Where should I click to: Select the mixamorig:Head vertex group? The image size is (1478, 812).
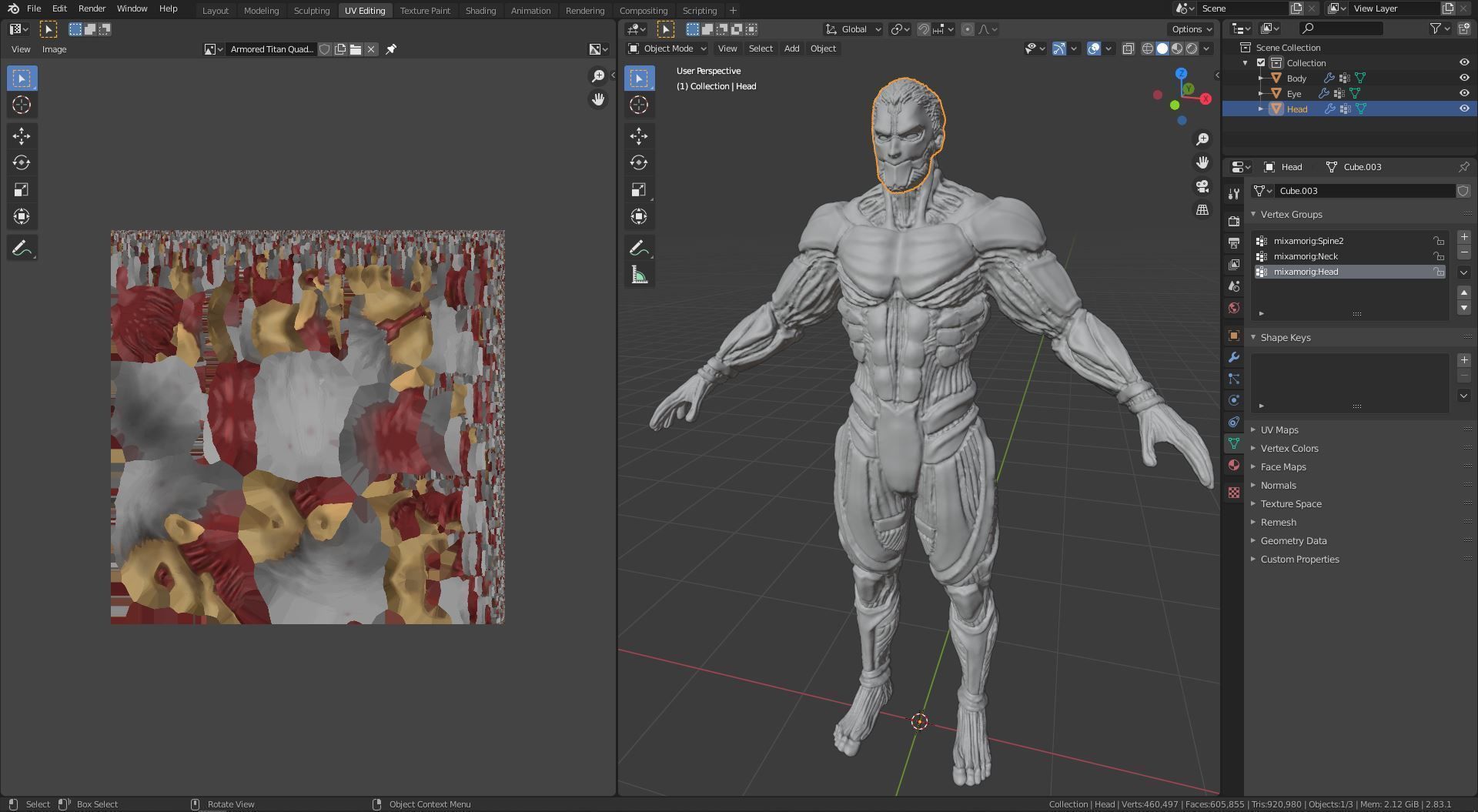[1349, 272]
